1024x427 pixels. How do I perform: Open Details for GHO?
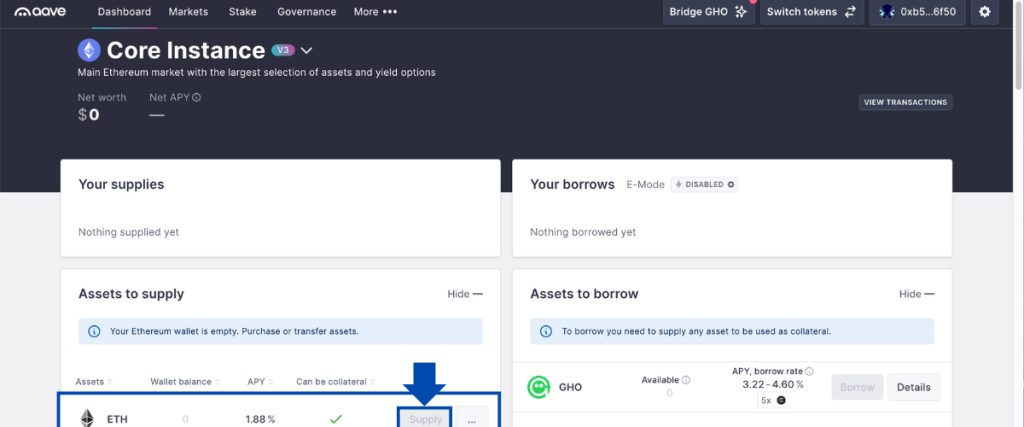coord(913,387)
